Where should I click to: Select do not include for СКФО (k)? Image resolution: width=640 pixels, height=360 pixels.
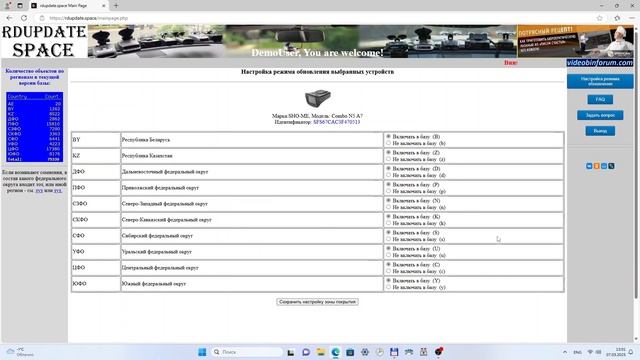(x=388, y=223)
